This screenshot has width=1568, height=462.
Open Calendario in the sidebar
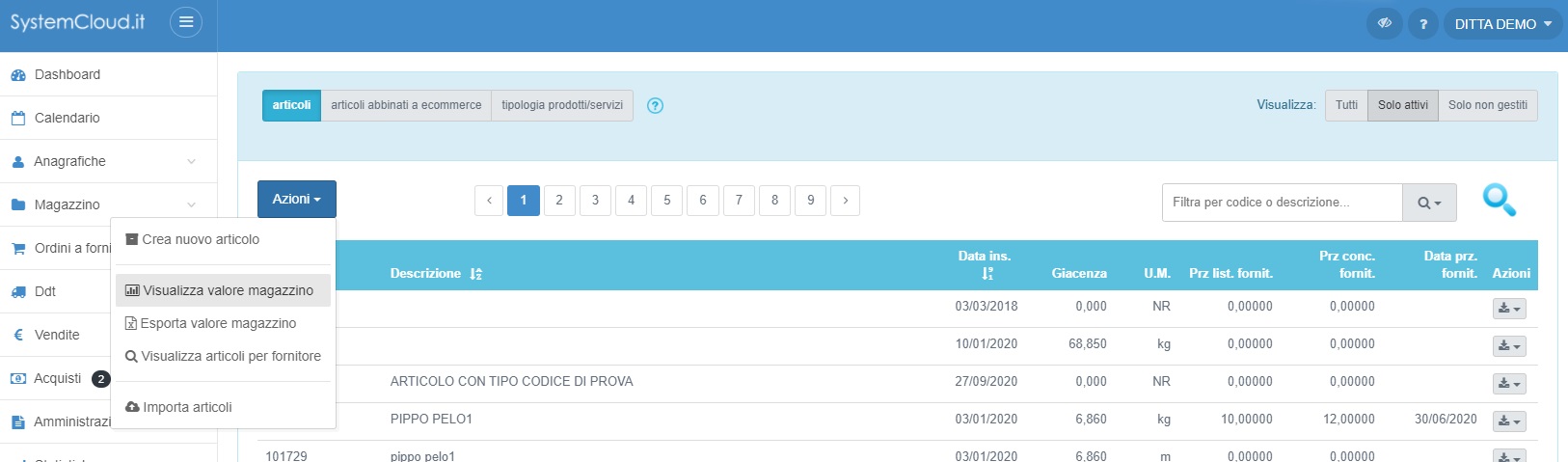[x=67, y=118]
